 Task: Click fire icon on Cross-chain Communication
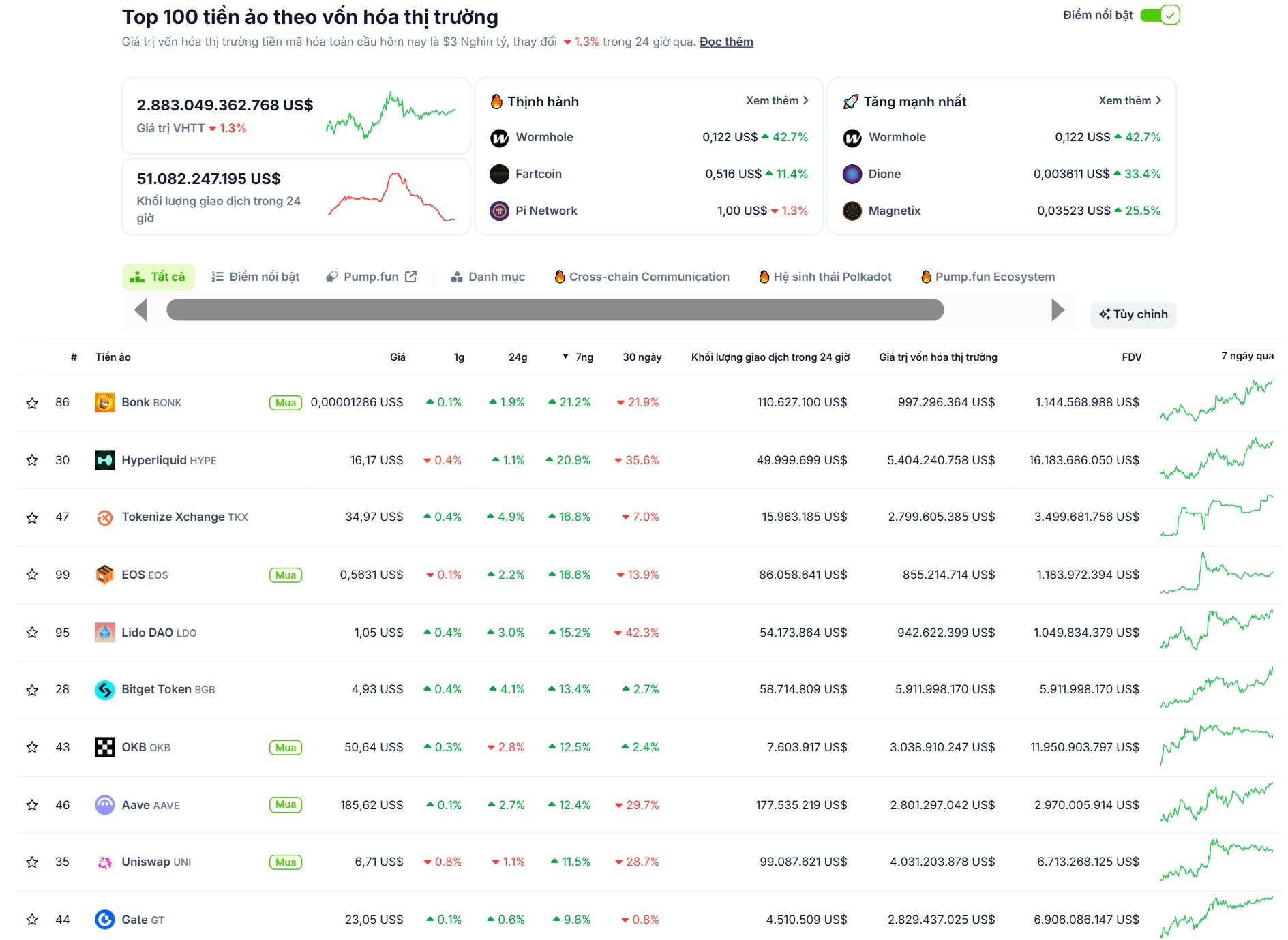click(560, 276)
